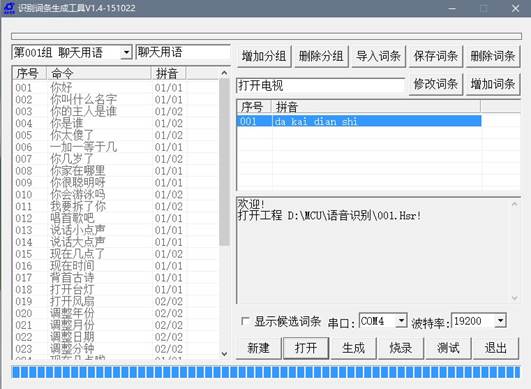Select command row 调整分钟
This screenshot has width=531, height=389.
coord(115,349)
